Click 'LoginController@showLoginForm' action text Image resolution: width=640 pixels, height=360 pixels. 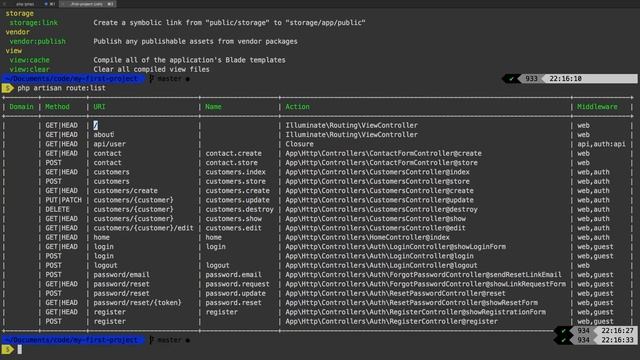click(x=447, y=247)
